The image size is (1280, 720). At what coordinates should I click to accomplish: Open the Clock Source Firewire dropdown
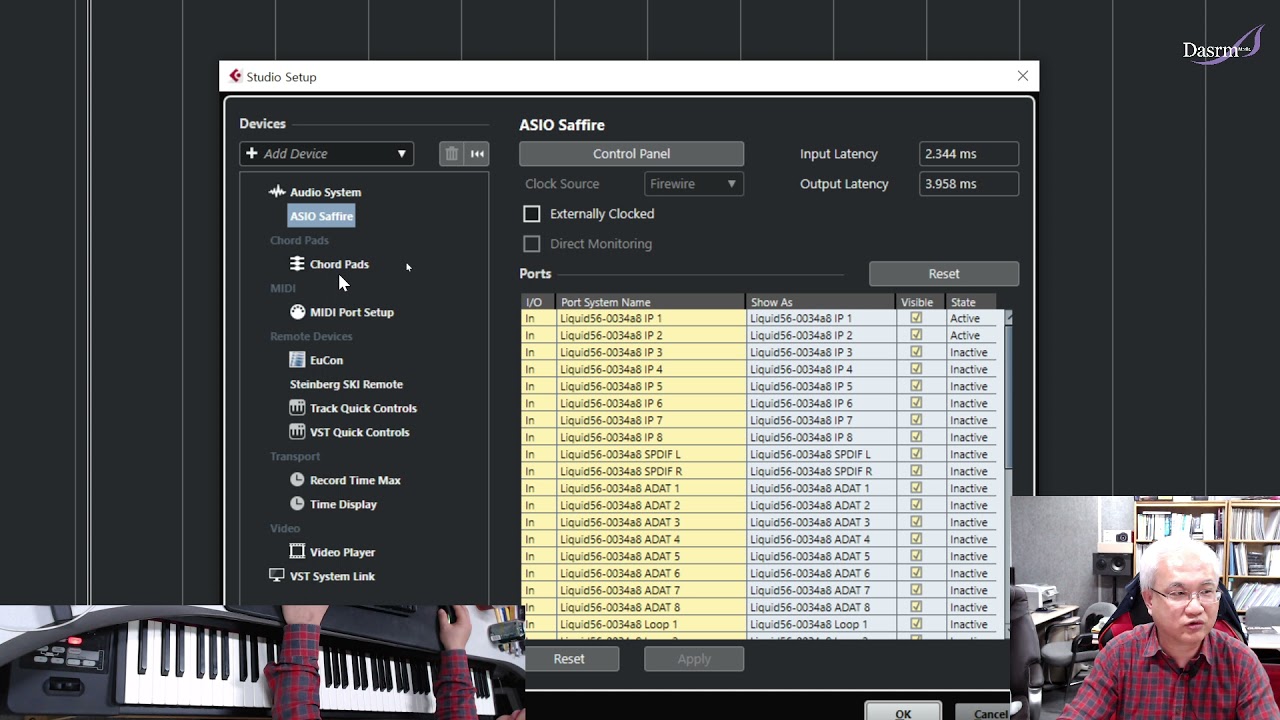coord(694,184)
